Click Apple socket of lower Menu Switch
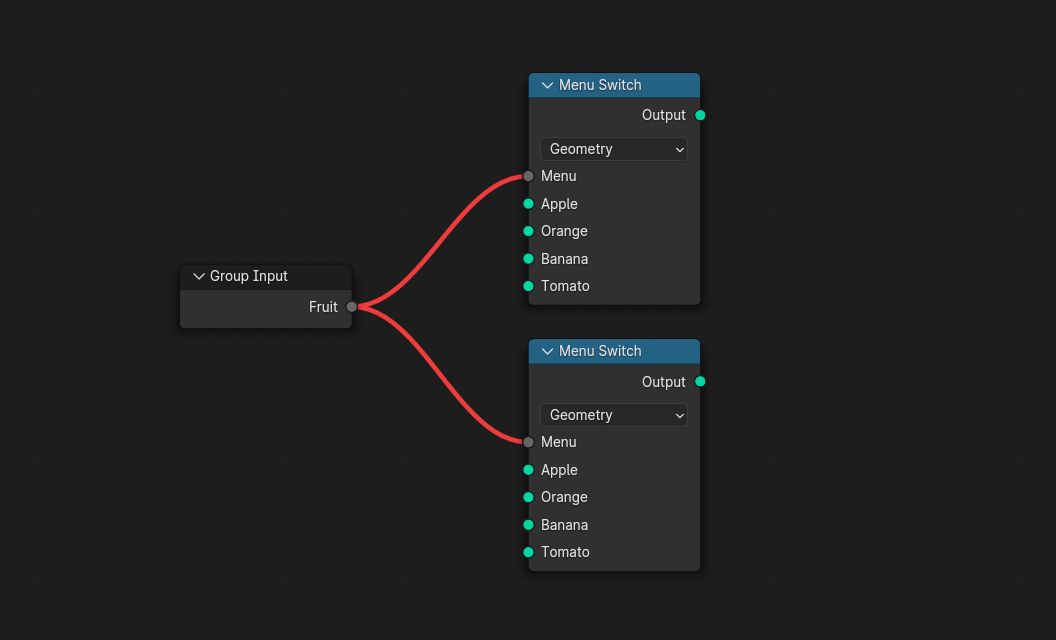Screen dimensions: 1056x640 [529, 470]
